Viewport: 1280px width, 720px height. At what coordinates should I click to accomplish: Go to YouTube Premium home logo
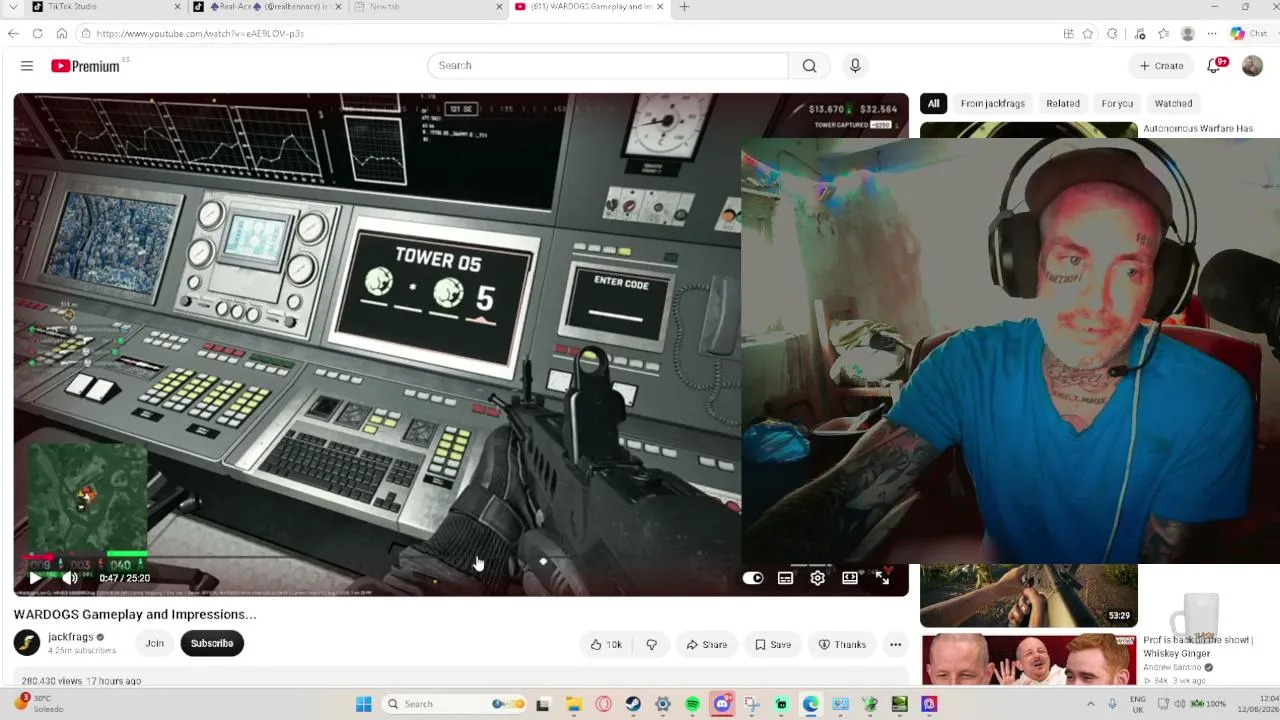click(x=86, y=66)
